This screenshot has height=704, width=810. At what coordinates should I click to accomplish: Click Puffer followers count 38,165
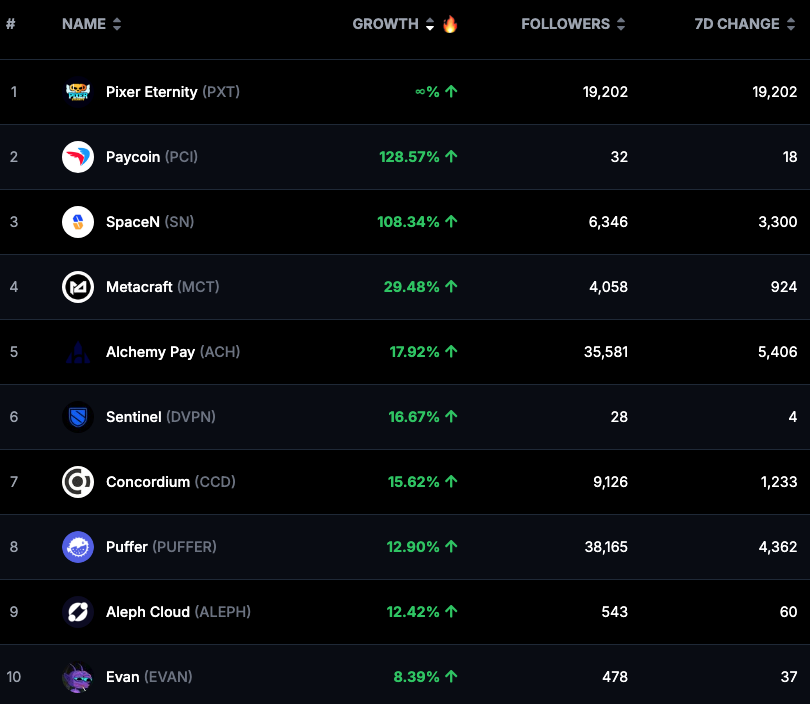(x=606, y=547)
